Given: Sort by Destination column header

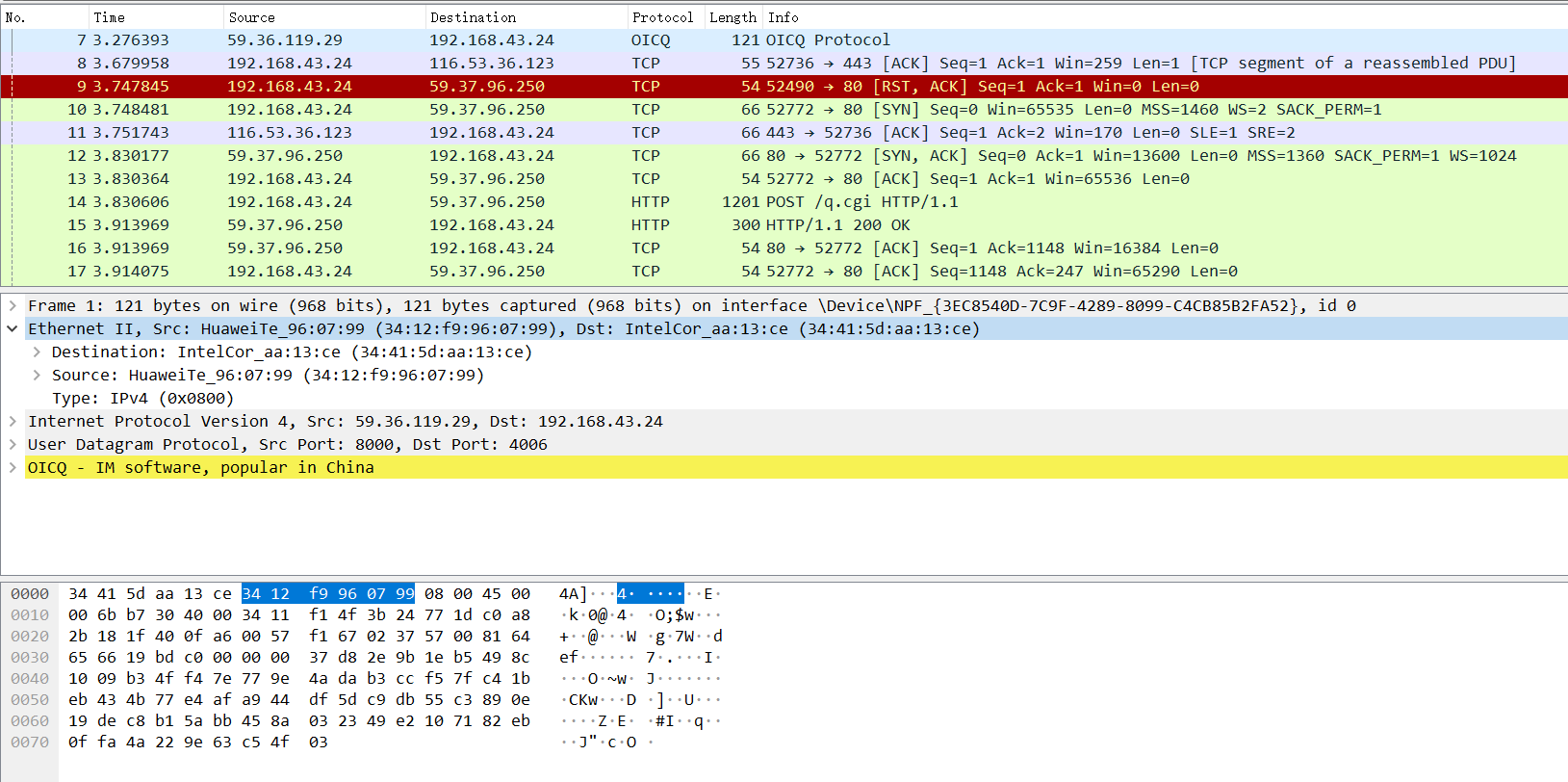Looking at the screenshot, I should tap(527, 17).
